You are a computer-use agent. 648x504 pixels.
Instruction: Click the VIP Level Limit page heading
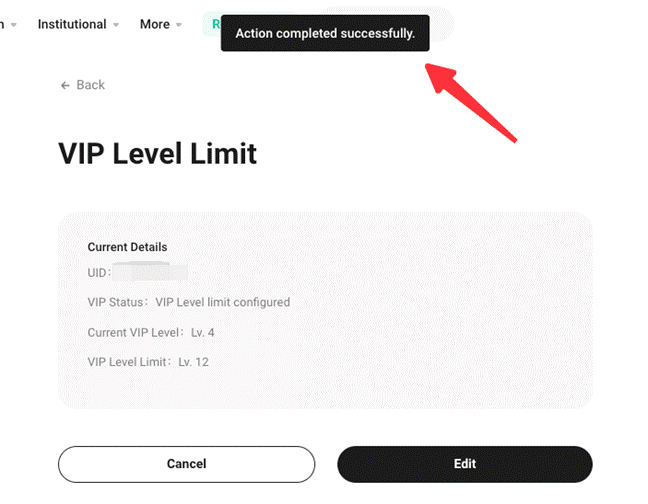click(x=157, y=153)
